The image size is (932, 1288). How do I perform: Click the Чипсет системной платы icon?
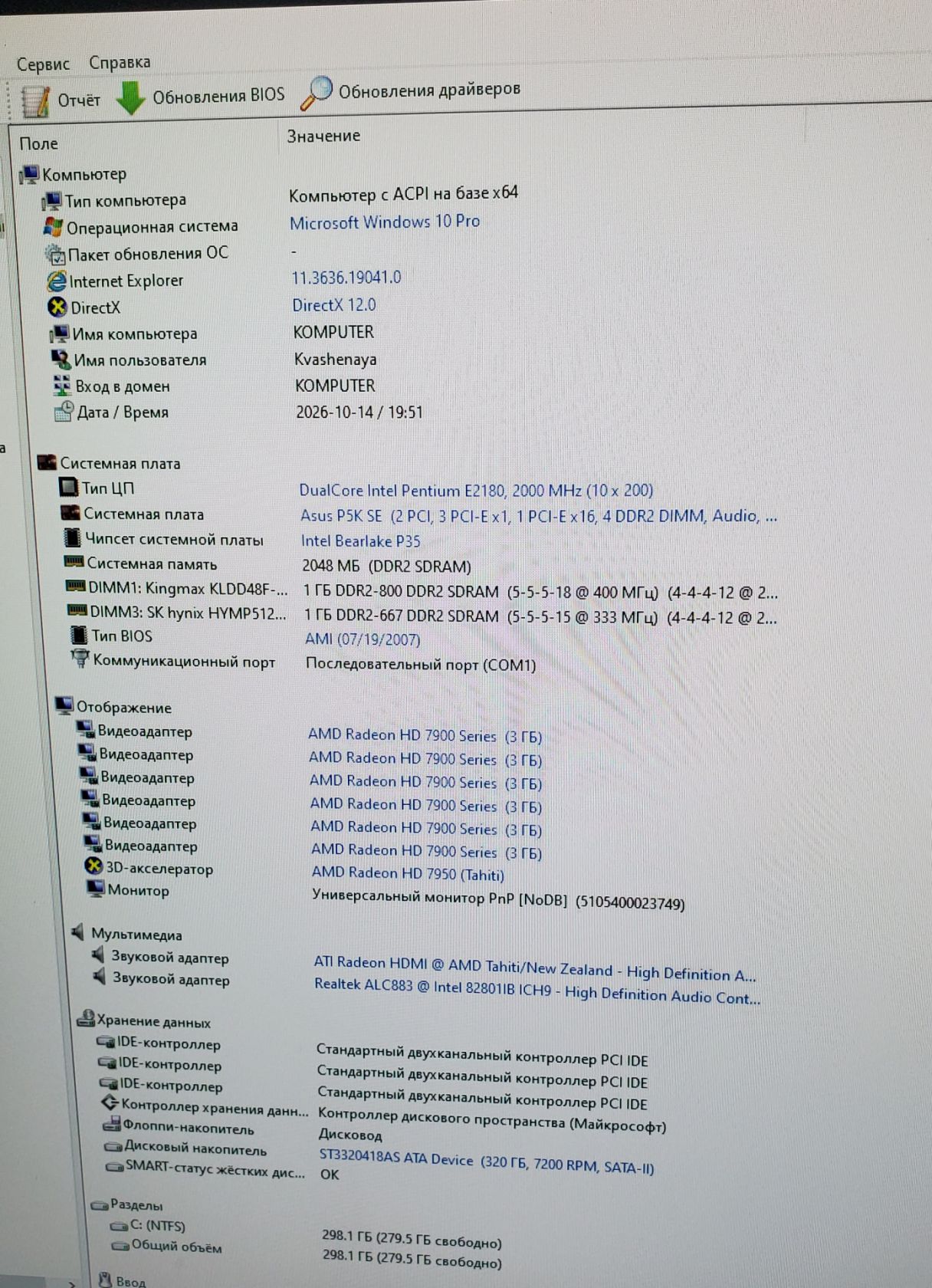[x=72, y=538]
